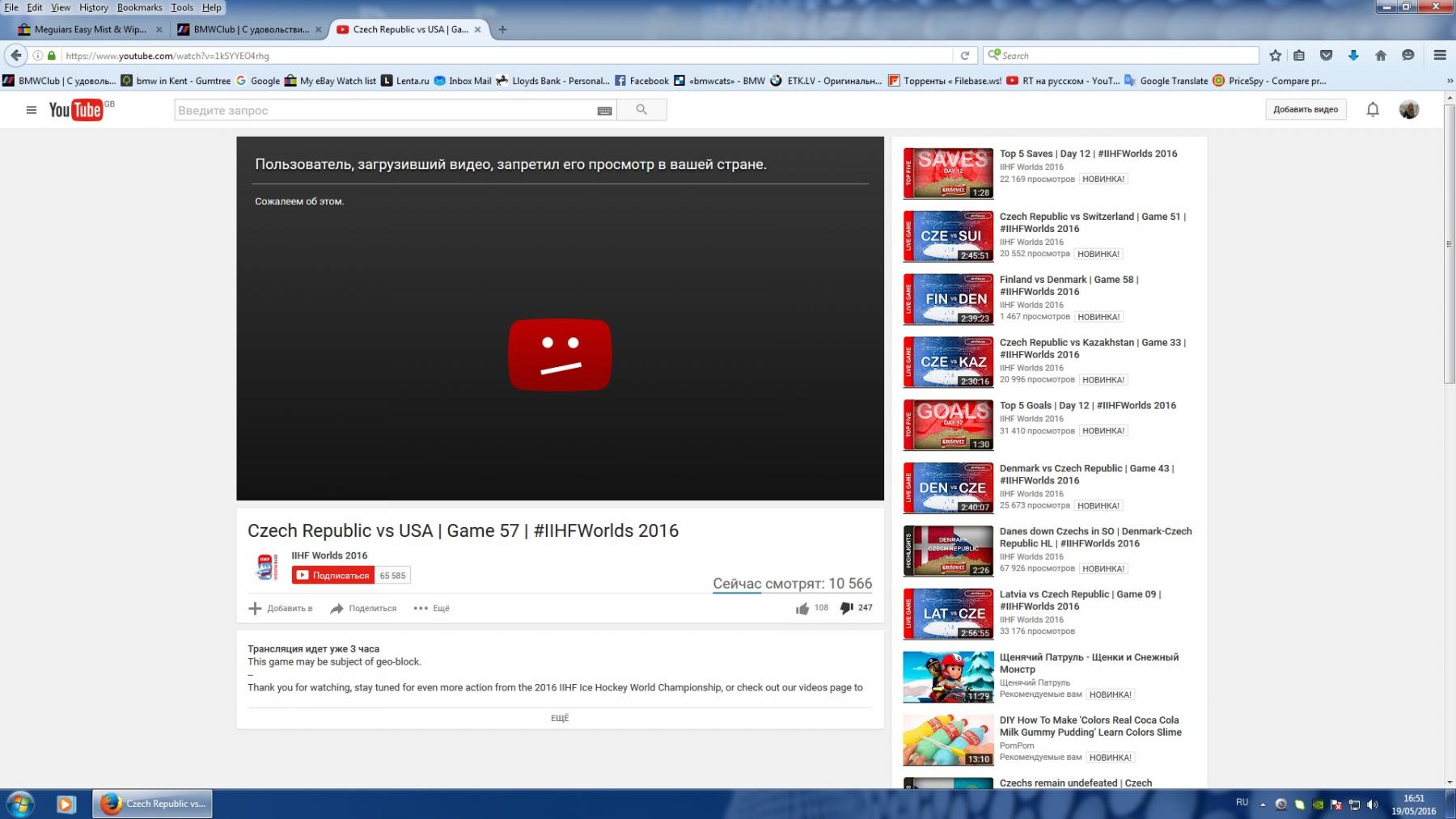
Task: Click the YouTube search input field
Action: click(384, 111)
